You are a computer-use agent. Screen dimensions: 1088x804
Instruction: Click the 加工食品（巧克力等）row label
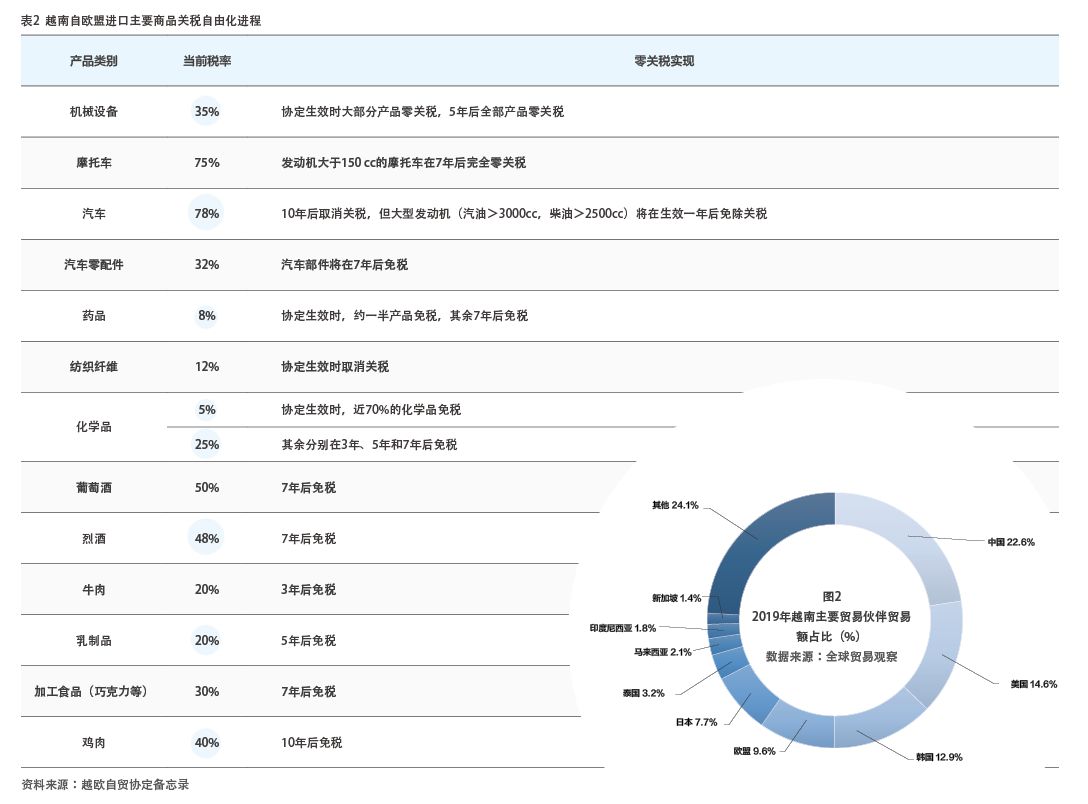tap(91, 692)
